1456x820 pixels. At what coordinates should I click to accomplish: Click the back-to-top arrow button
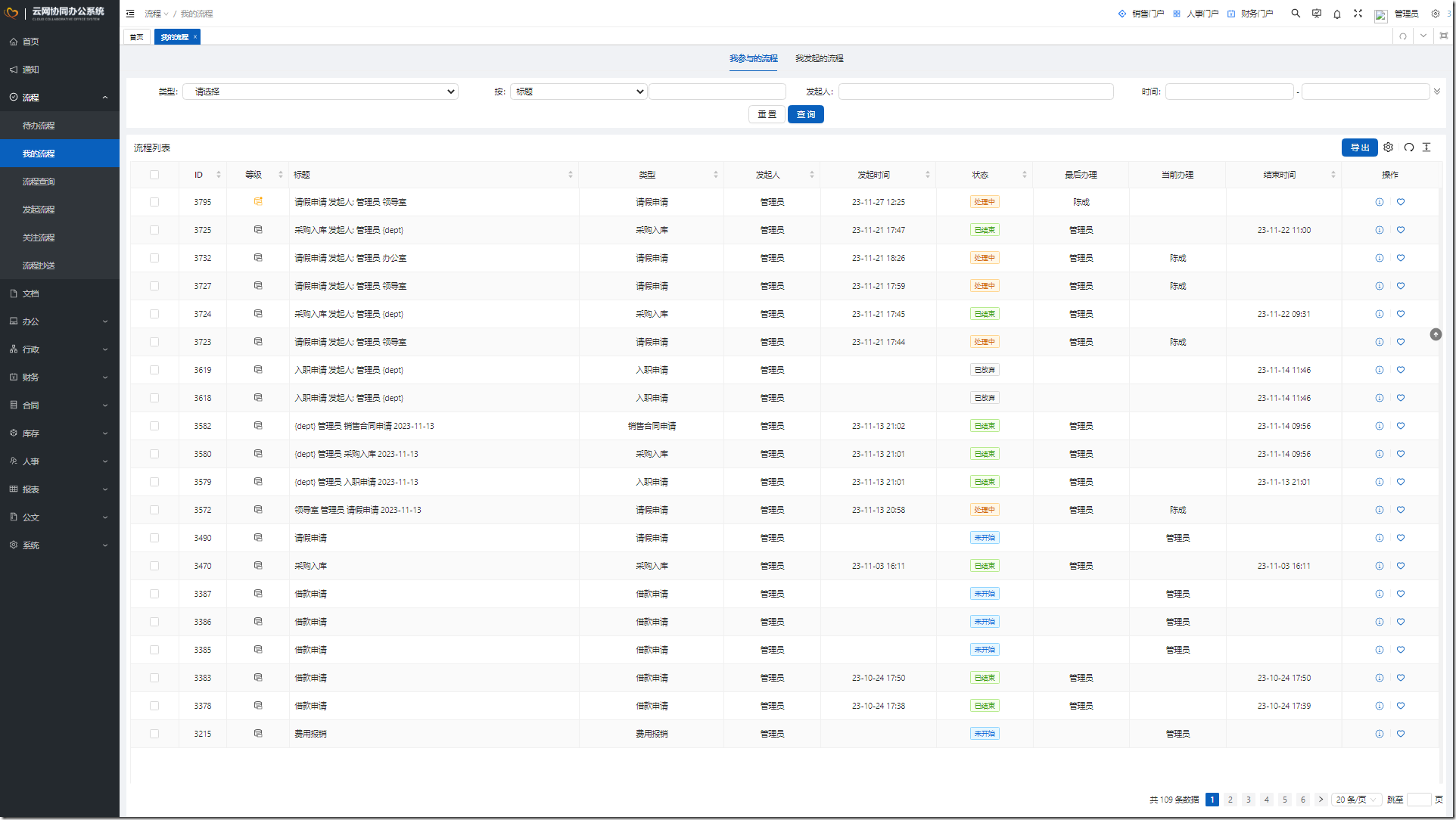1436,334
